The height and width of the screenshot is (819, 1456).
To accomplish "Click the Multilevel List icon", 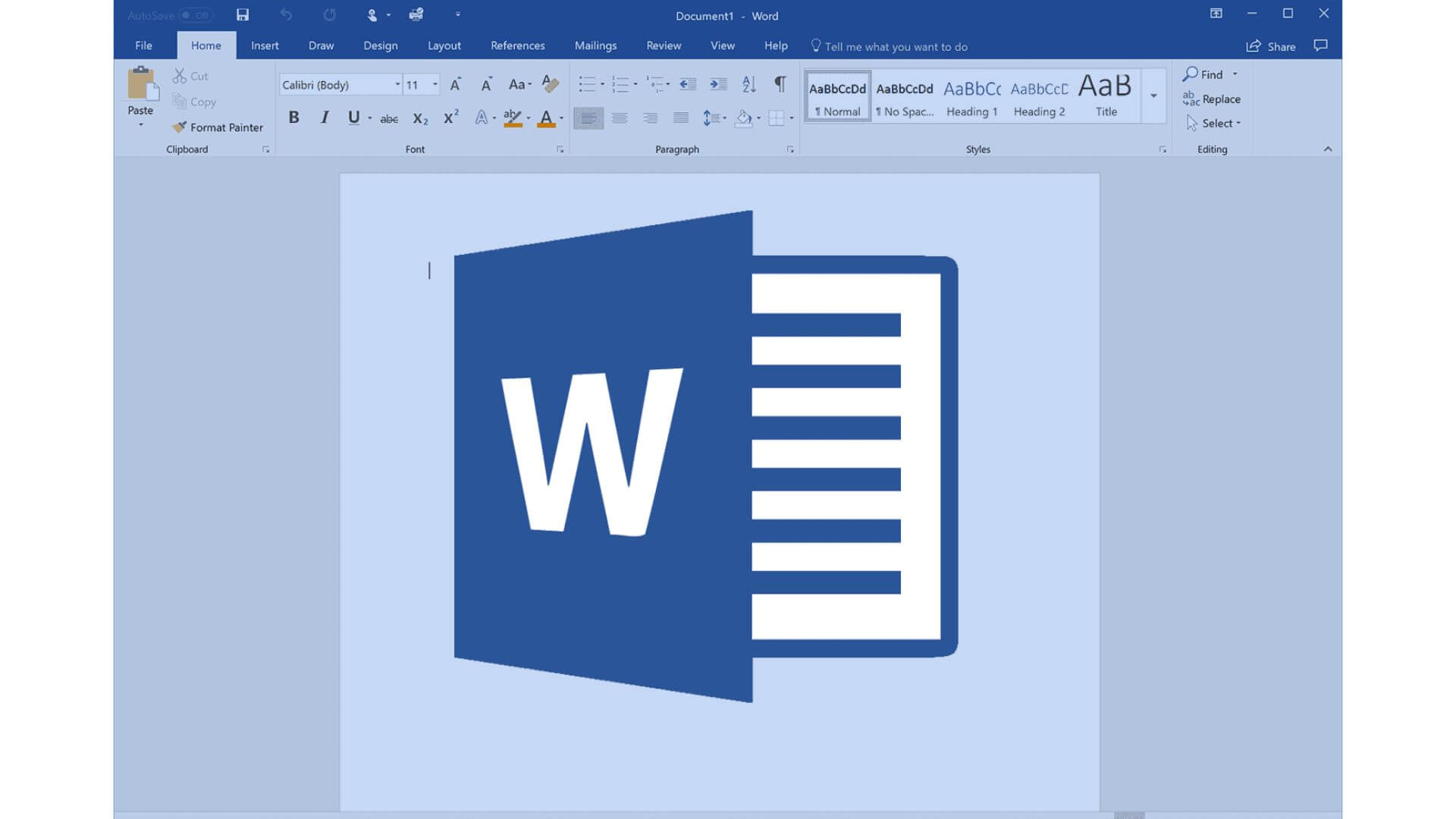I will point(654,84).
